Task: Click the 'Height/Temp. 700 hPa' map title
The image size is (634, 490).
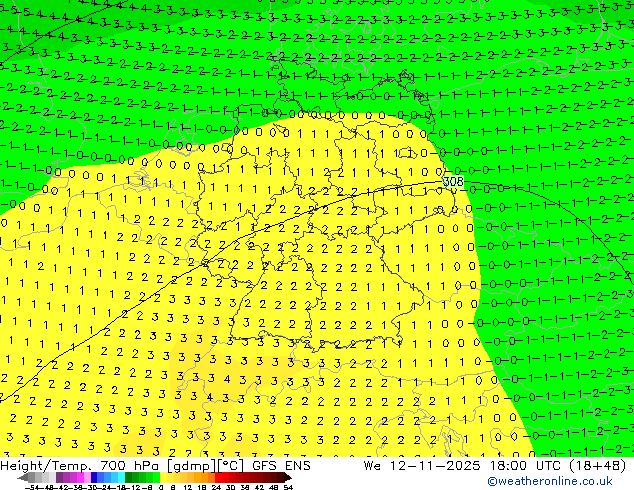Action: click(x=81, y=465)
